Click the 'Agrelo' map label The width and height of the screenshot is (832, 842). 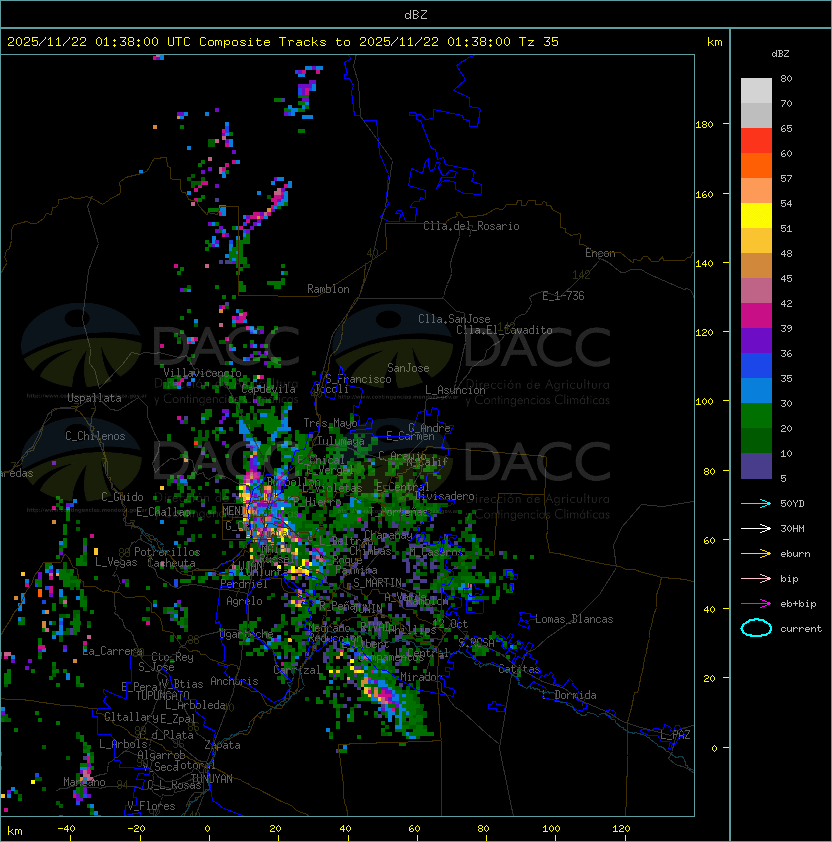coord(244,601)
